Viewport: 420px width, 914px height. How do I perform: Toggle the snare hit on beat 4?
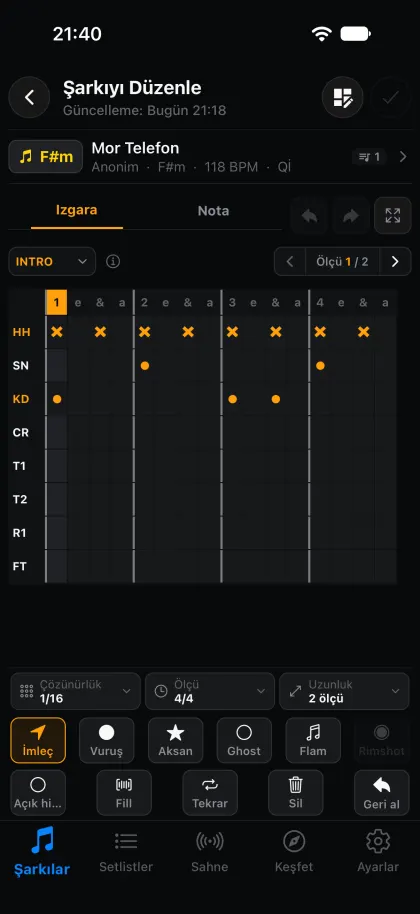[x=320, y=365]
